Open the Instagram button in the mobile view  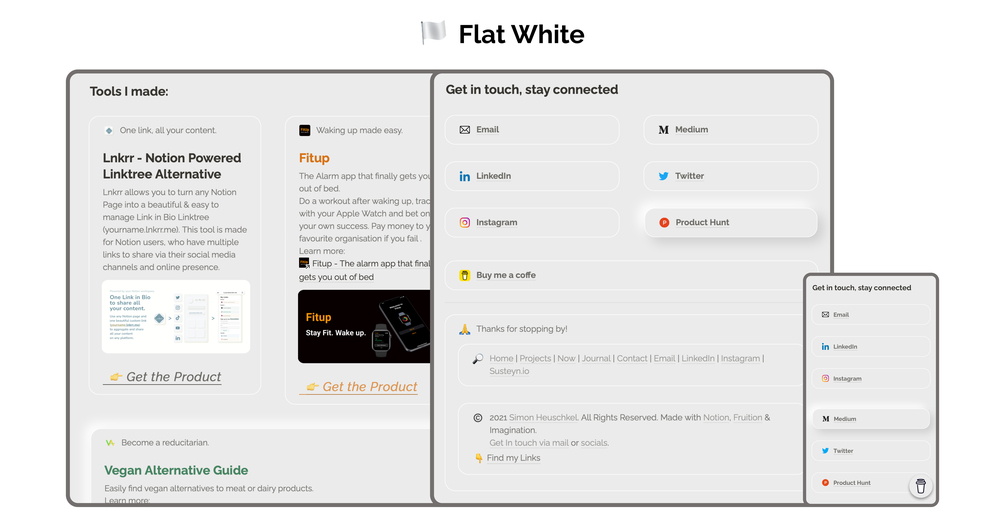[x=870, y=379]
